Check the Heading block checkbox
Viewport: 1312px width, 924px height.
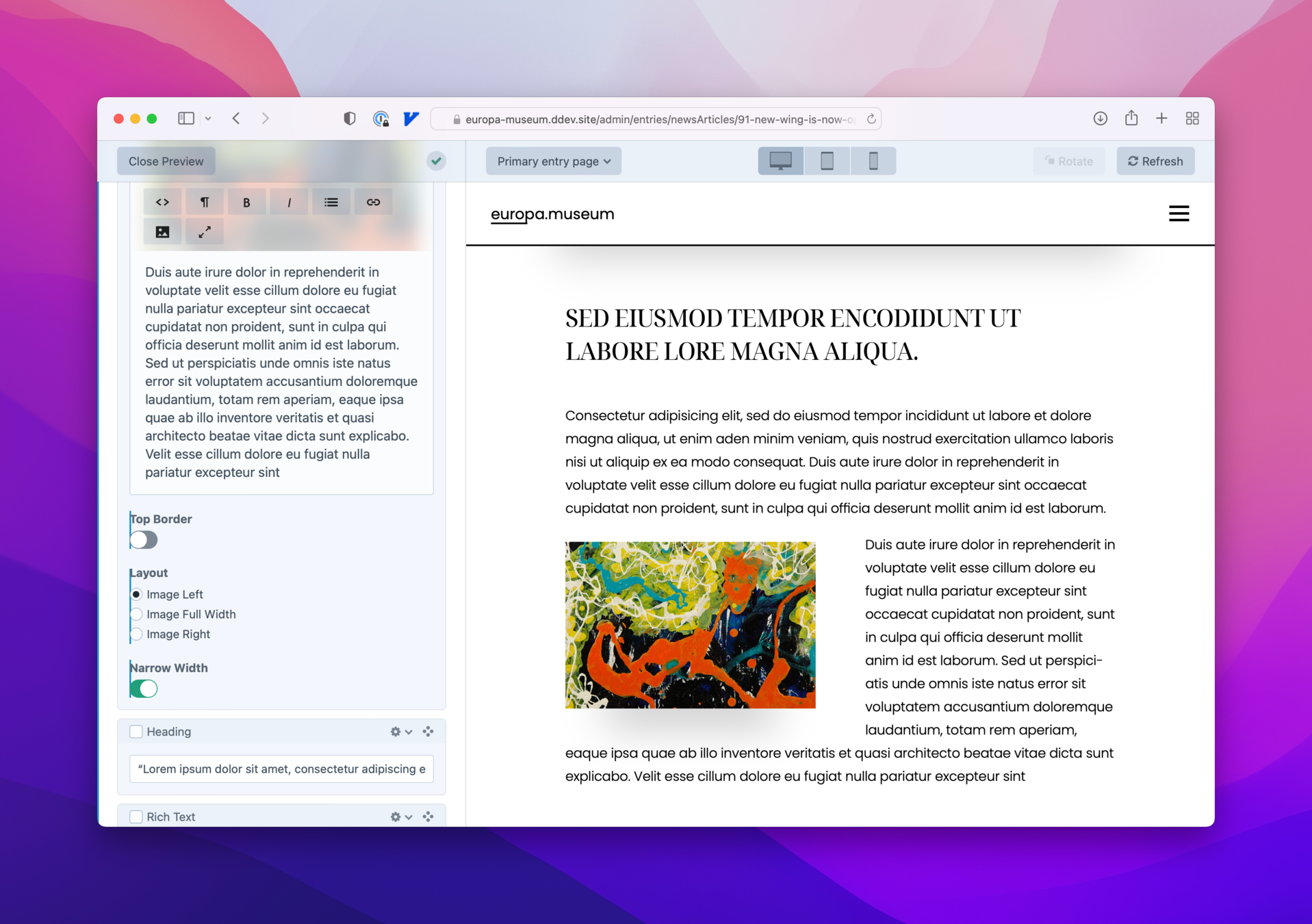click(x=136, y=732)
